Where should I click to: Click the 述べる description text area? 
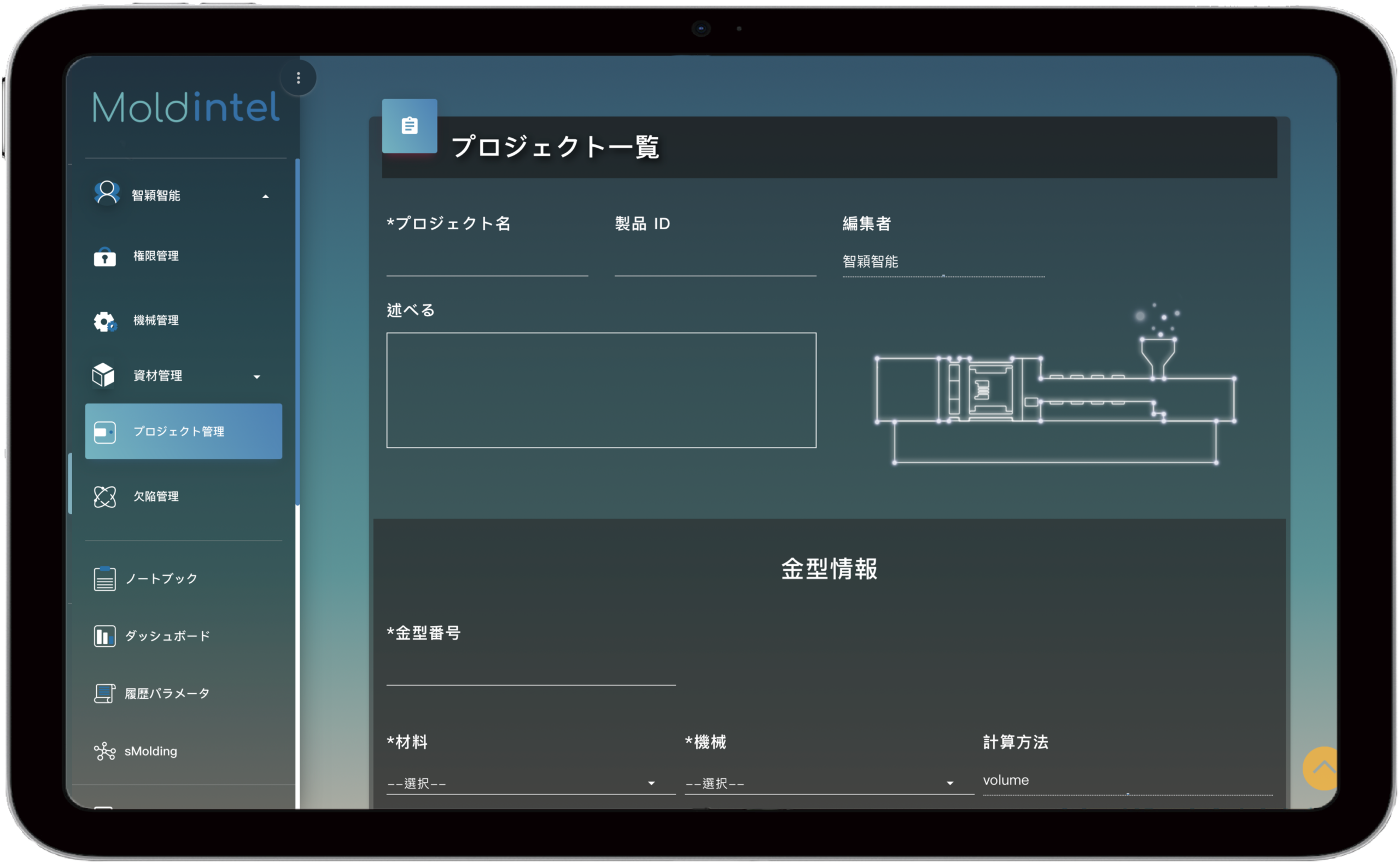coord(600,390)
